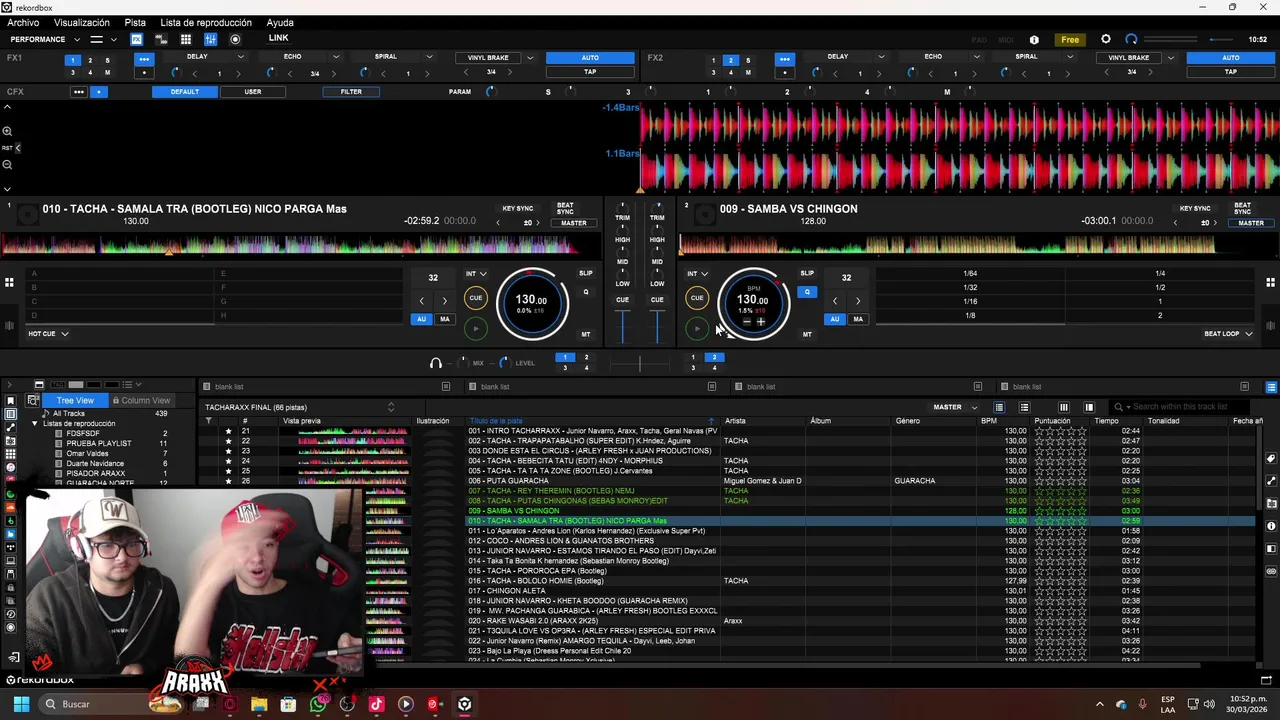Open the deck 1 INT sync source dropdown
Image resolution: width=1280 pixels, height=720 pixels.
tap(476, 274)
